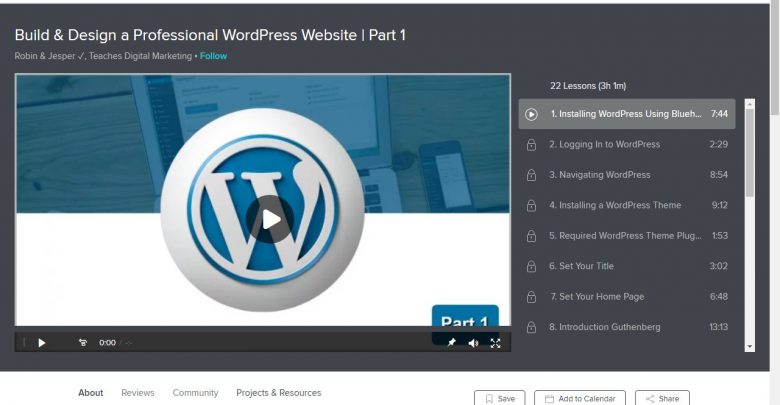The width and height of the screenshot is (780, 405).
Task: Open Robin & Jesper teacher profile
Action: 45,56
